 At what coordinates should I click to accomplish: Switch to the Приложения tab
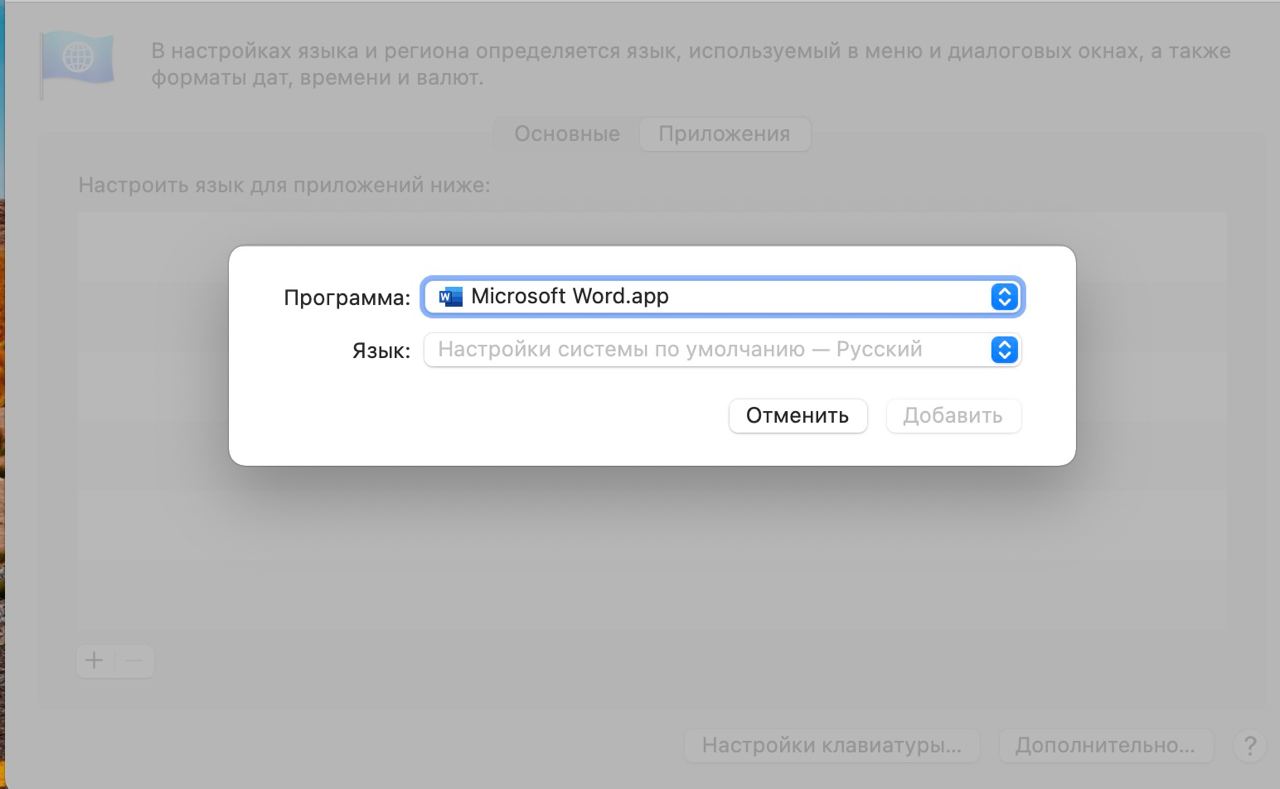tap(724, 134)
